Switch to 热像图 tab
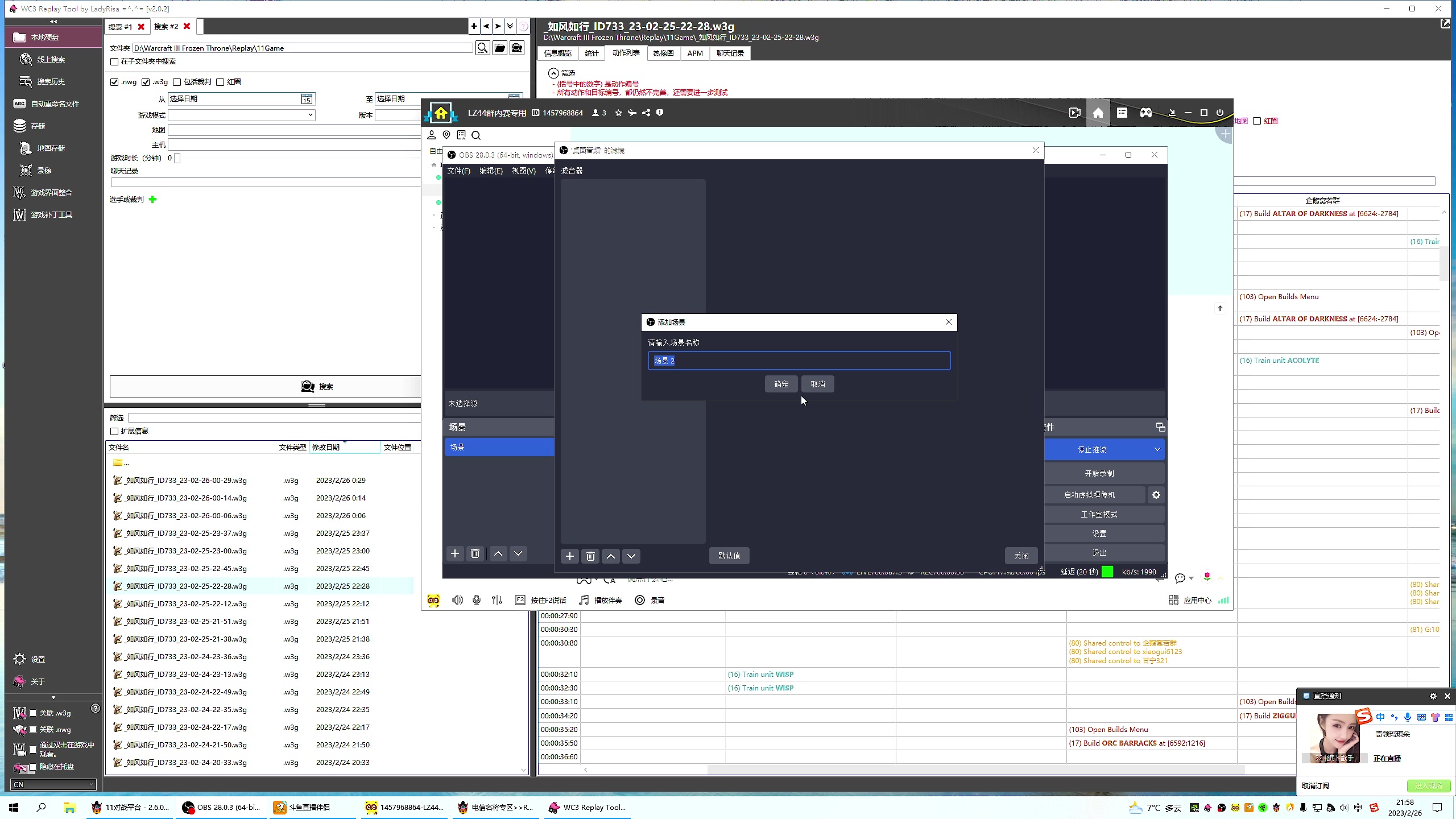Screen dimensions: 1456x819 pos(663,53)
